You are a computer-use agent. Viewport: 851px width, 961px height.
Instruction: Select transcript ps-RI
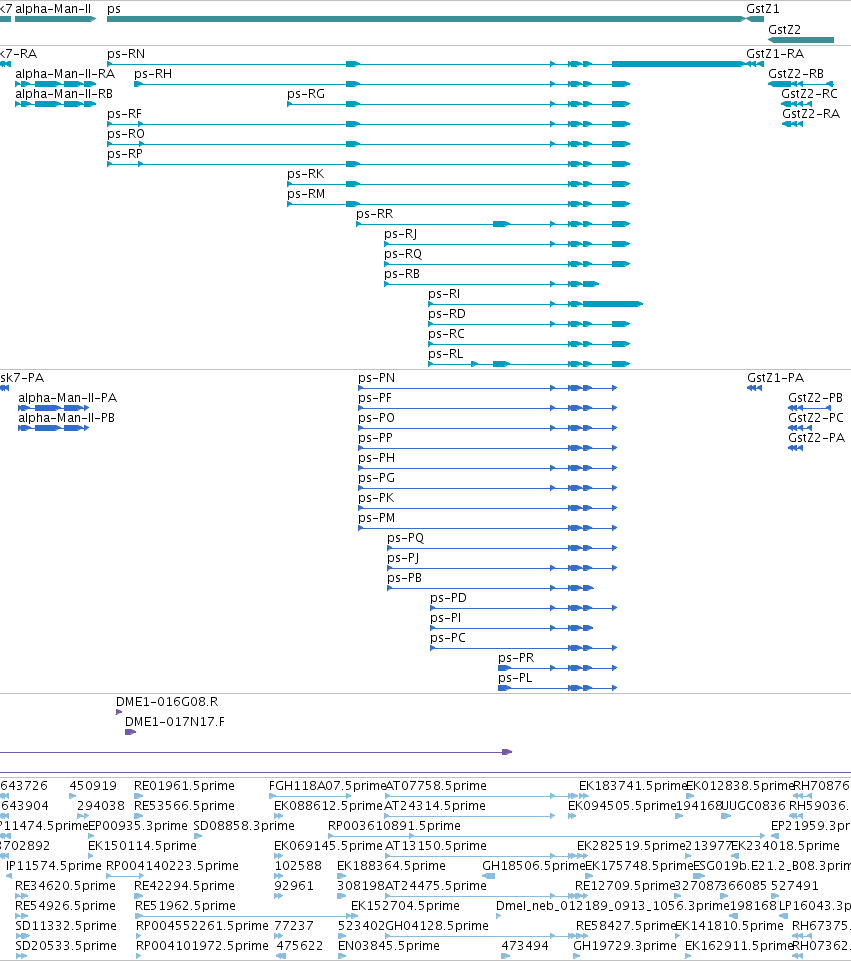pyautogui.click(x=444, y=294)
